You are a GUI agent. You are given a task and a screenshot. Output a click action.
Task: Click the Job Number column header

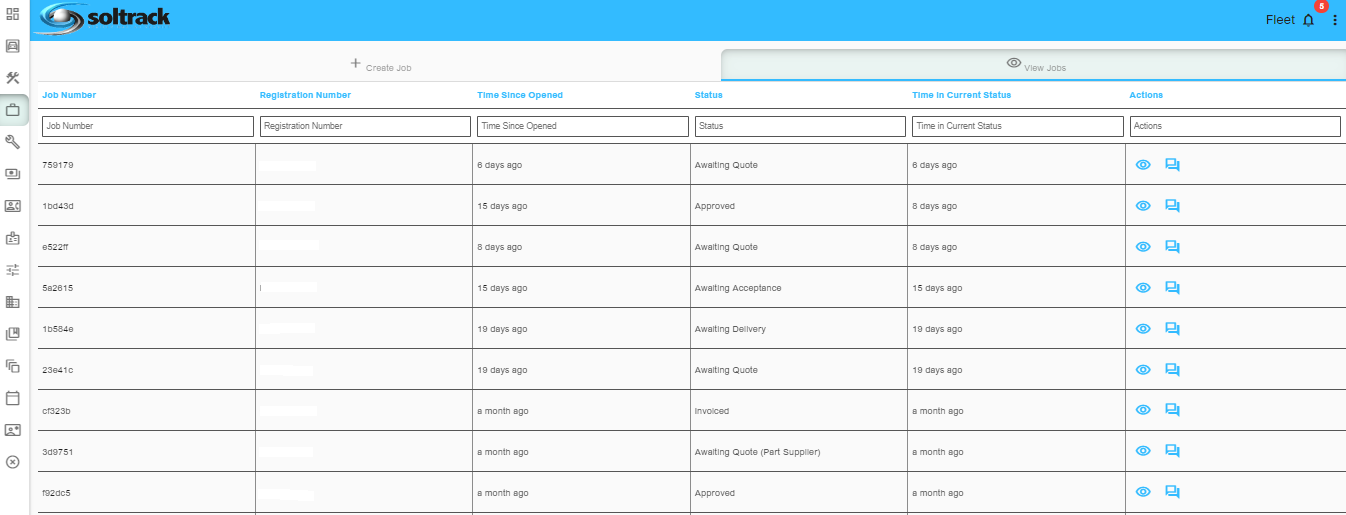pyautogui.click(x=69, y=95)
